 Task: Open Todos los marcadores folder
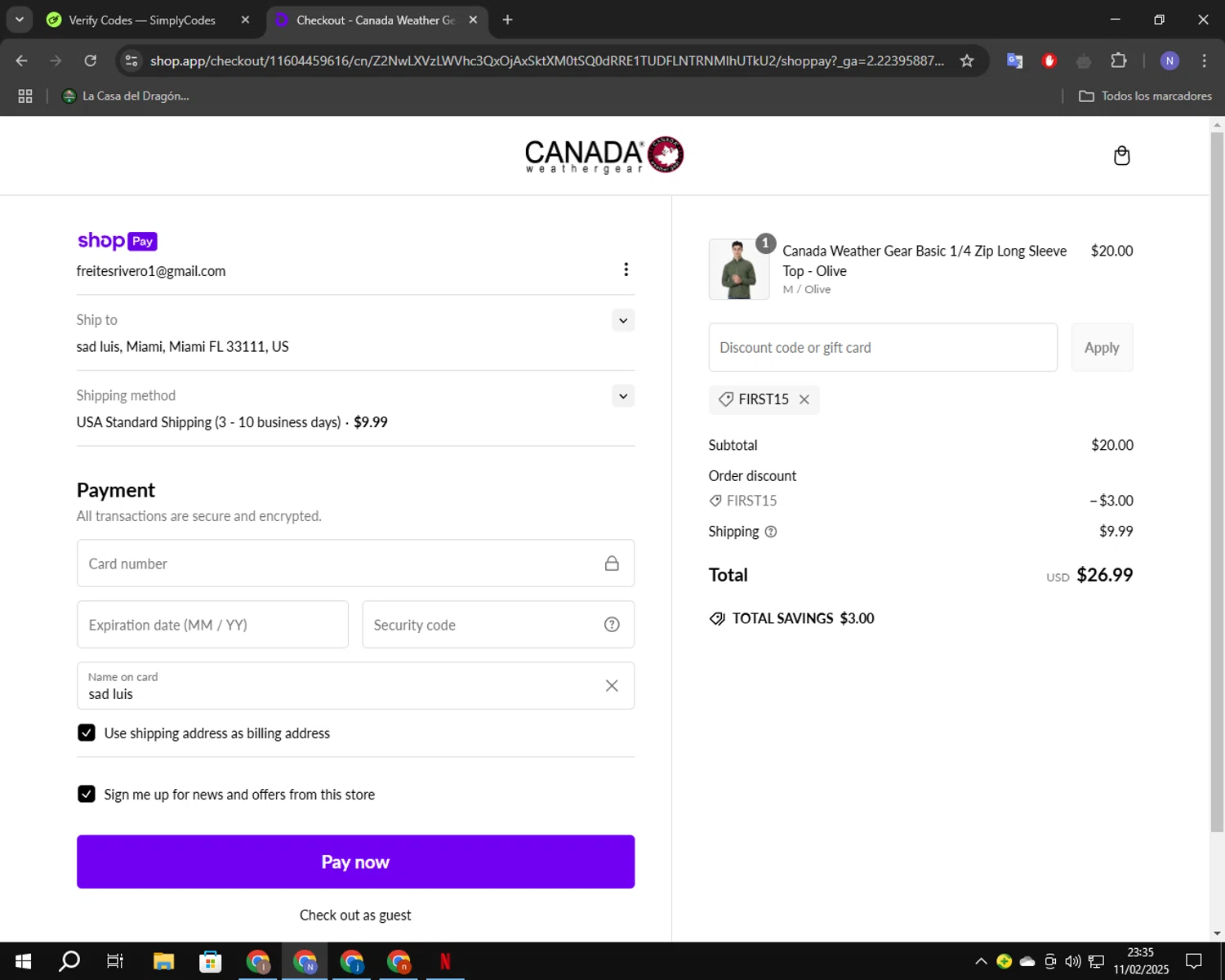coord(1145,96)
